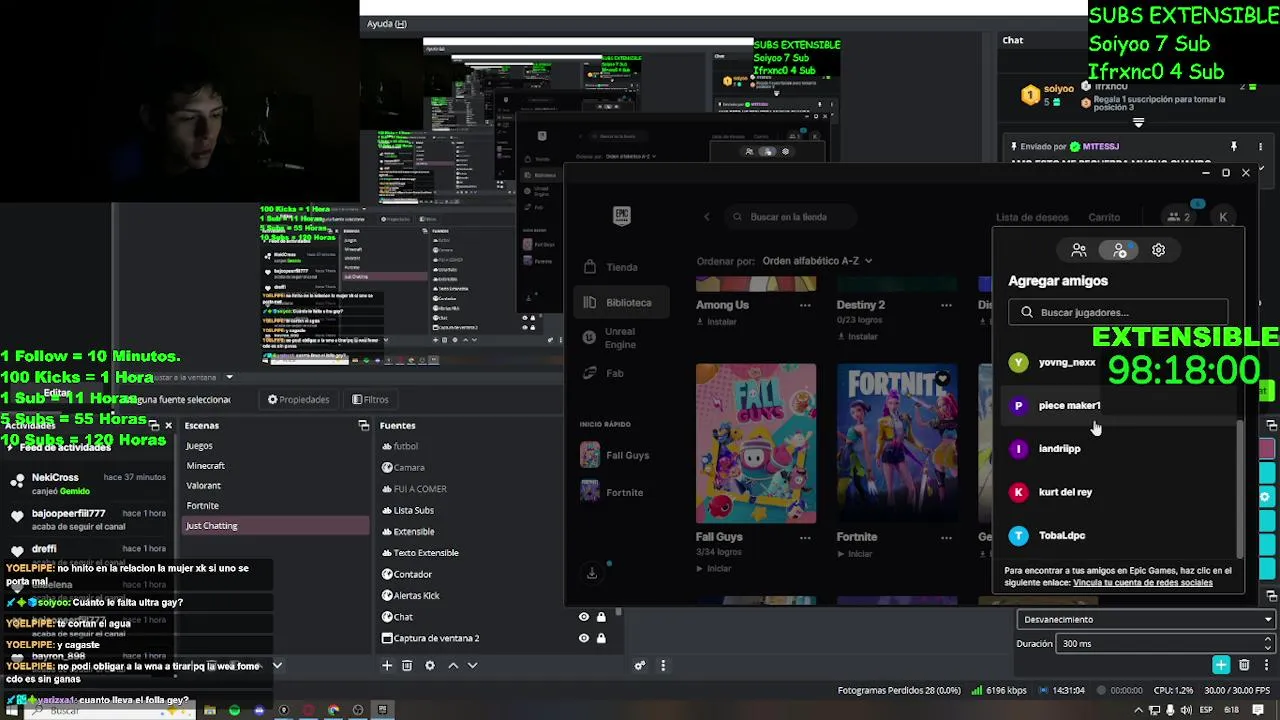
Task: Open the friends icon showing 2 online
Action: pos(1178,217)
